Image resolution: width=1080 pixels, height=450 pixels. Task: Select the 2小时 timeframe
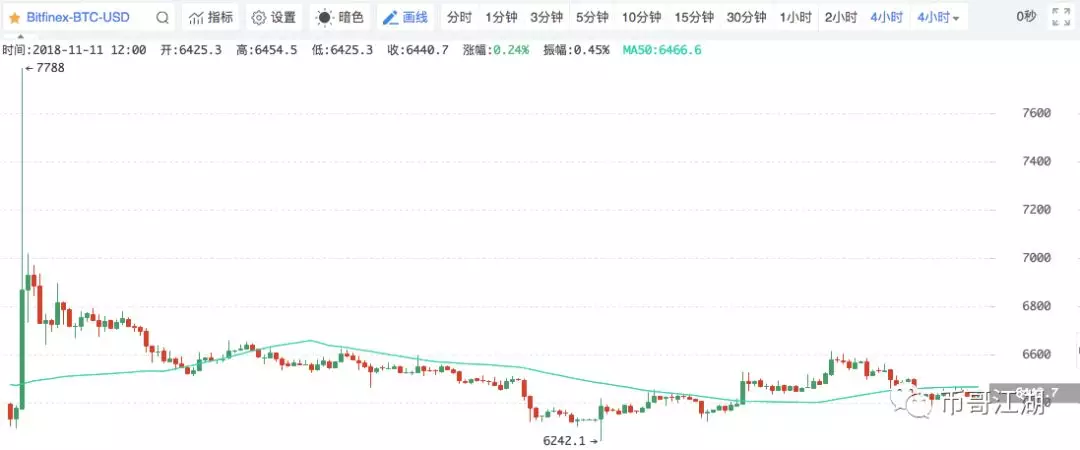[840, 18]
